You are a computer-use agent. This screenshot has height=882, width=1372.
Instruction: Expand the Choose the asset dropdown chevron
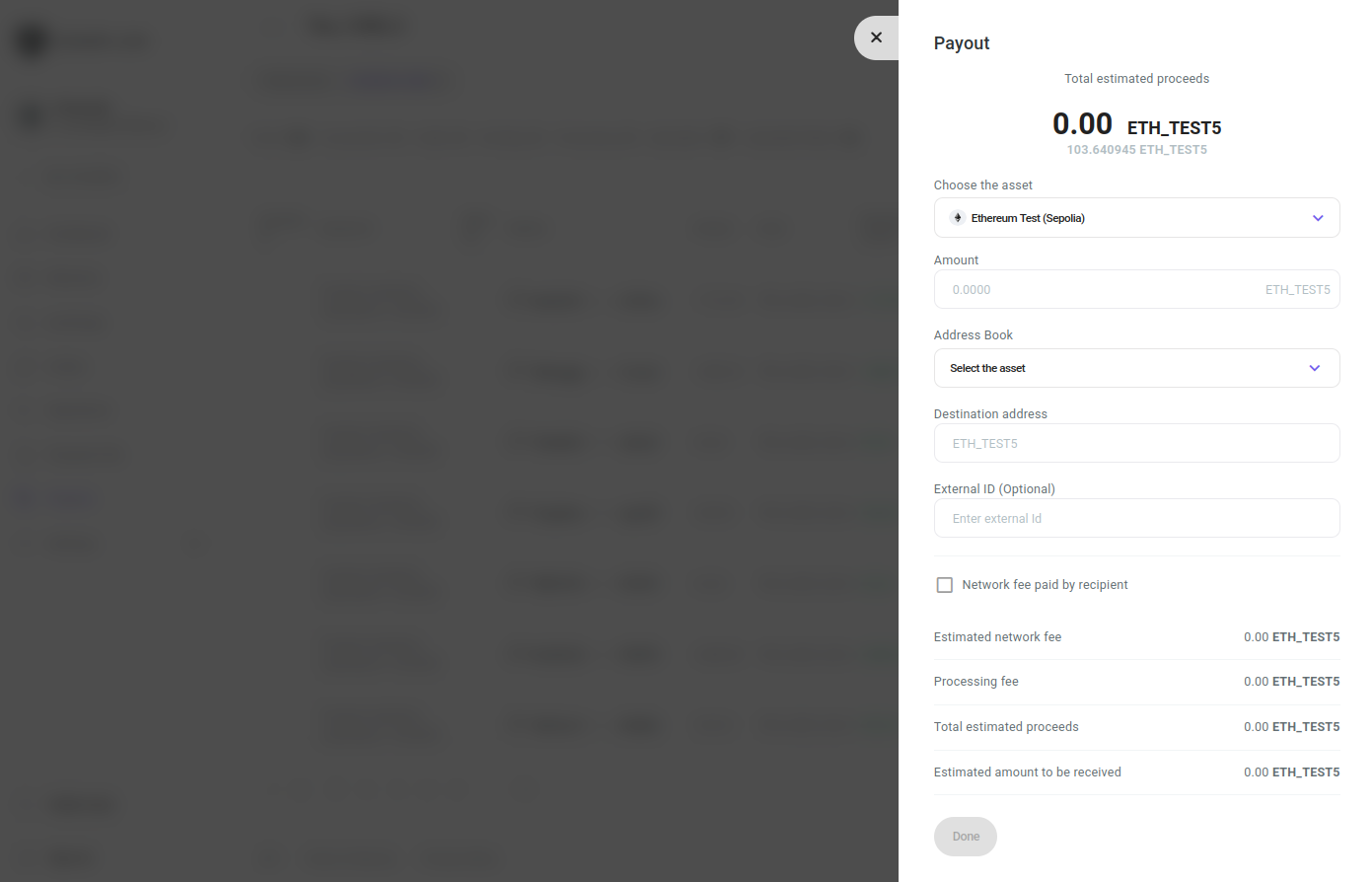tap(1318, 218)
